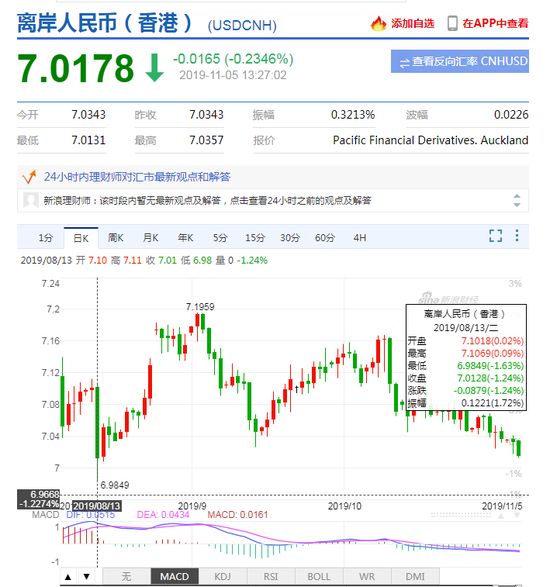Click the 新浪理财师 news message text
This screenshot has height=587, width=550.
coord(207,201)
